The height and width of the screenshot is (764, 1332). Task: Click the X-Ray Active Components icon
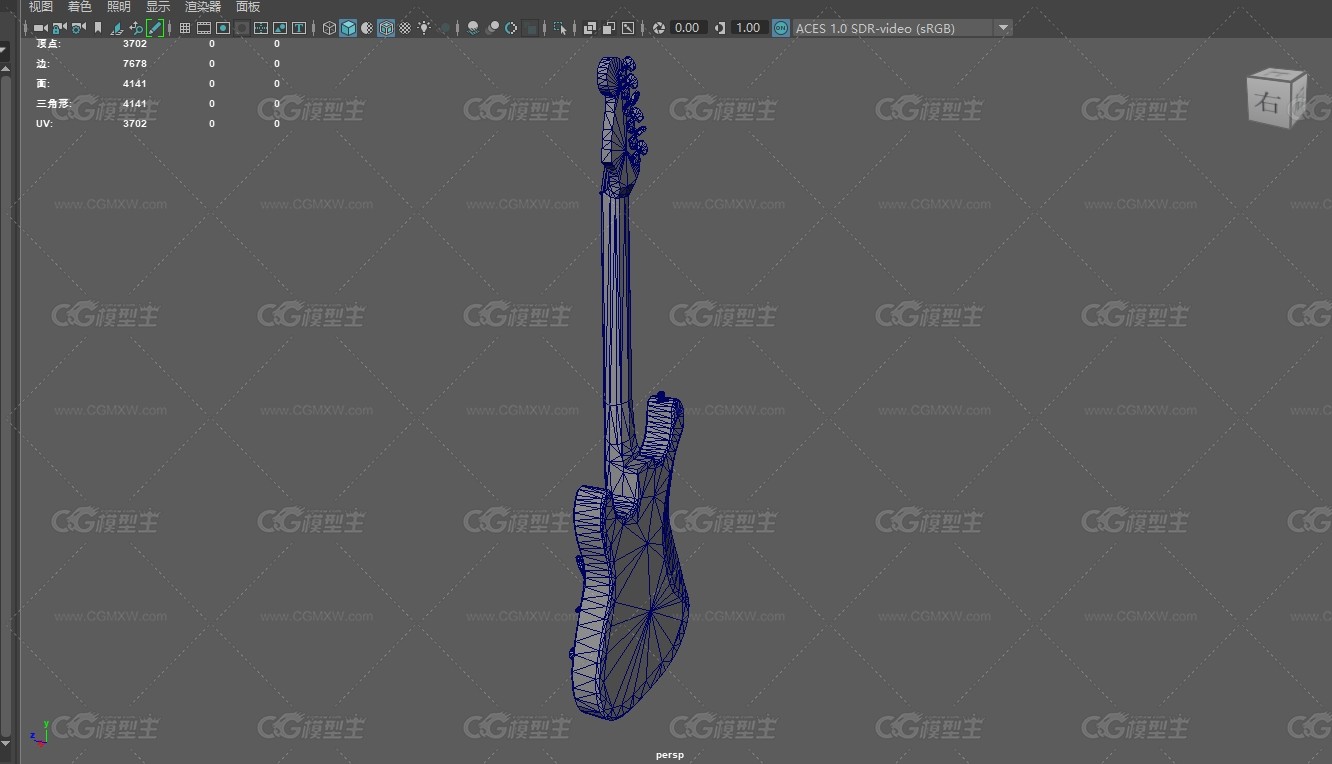tap(609, 28)
